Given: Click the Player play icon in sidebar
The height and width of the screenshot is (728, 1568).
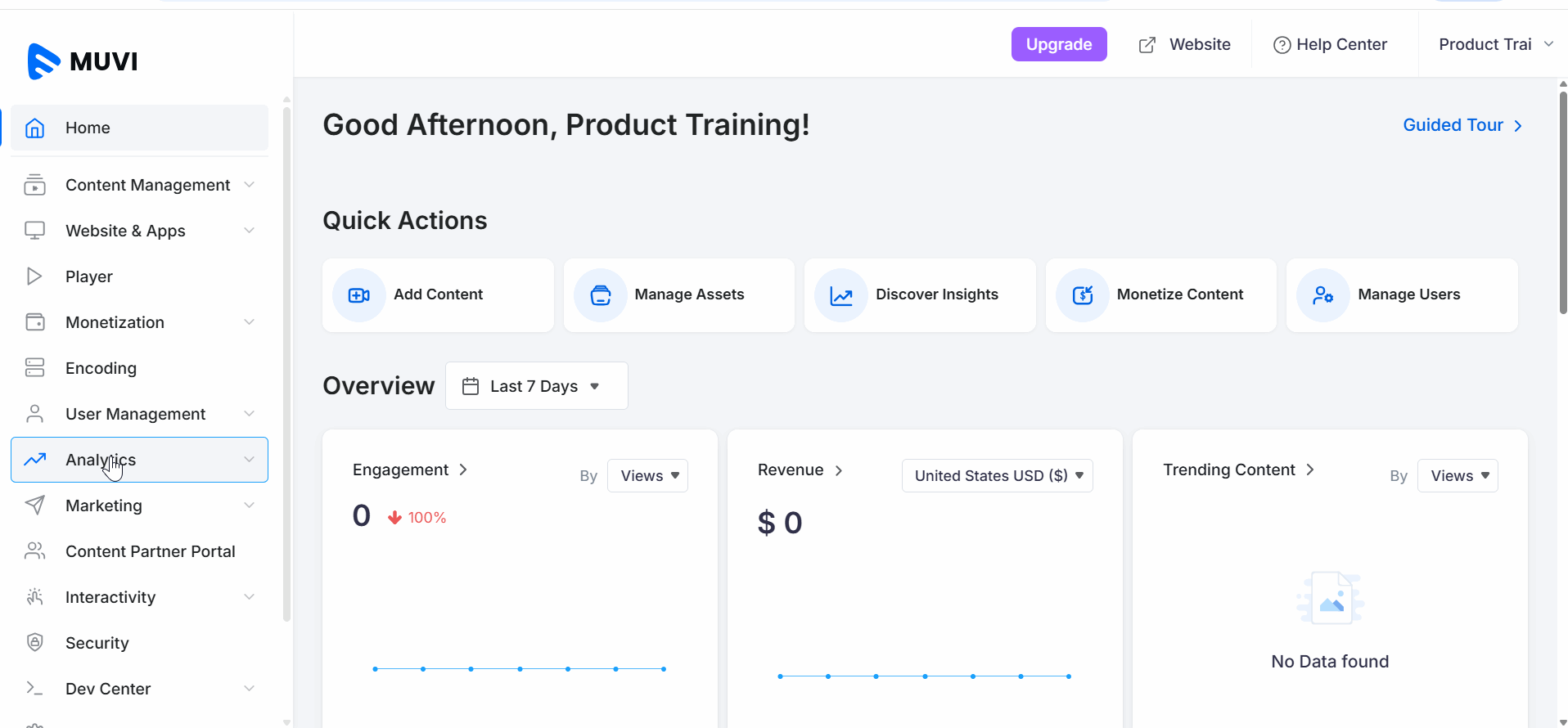Looking at the screenshot, I should [34, 276].
